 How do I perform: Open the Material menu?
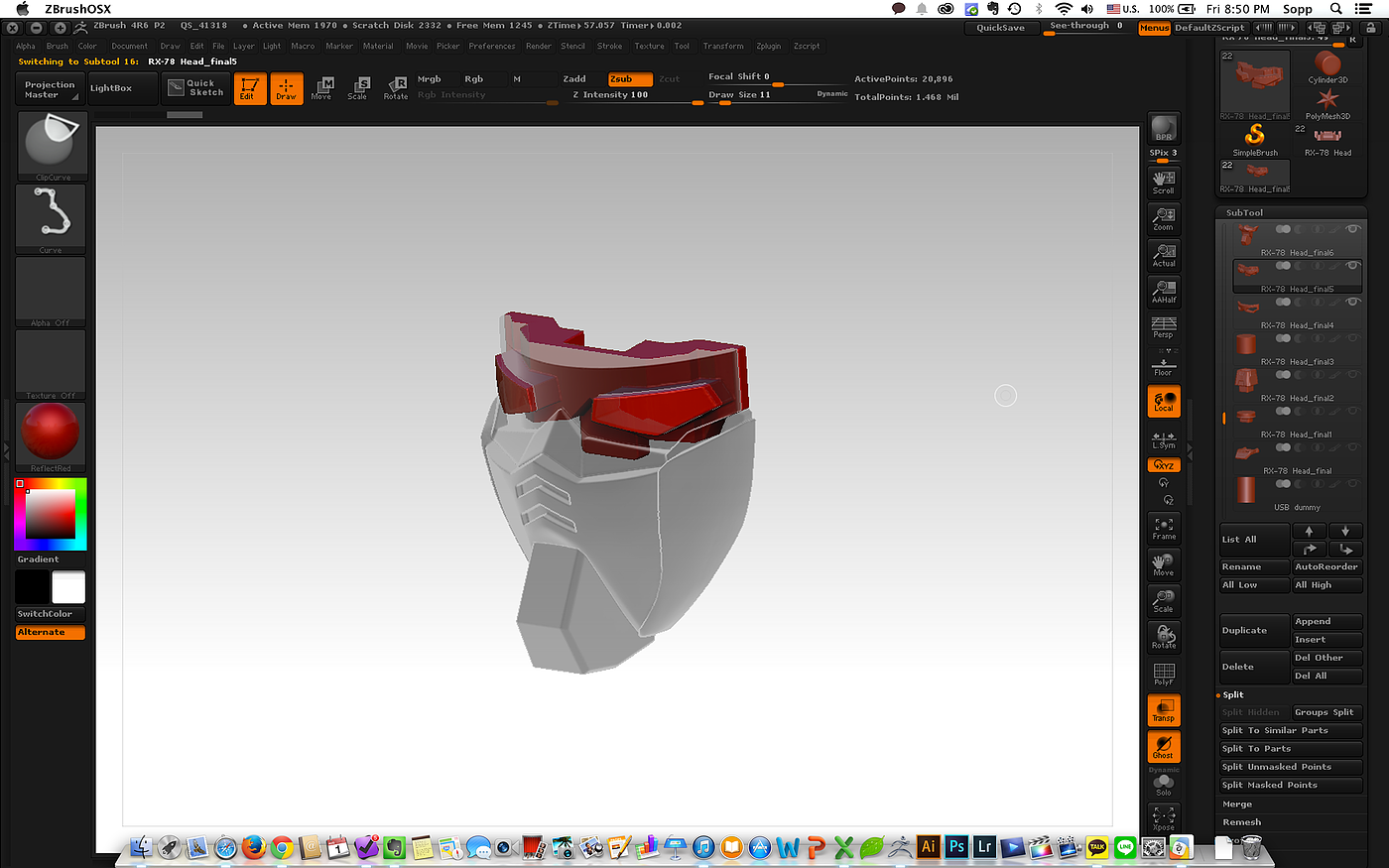(x=378, y=46)
